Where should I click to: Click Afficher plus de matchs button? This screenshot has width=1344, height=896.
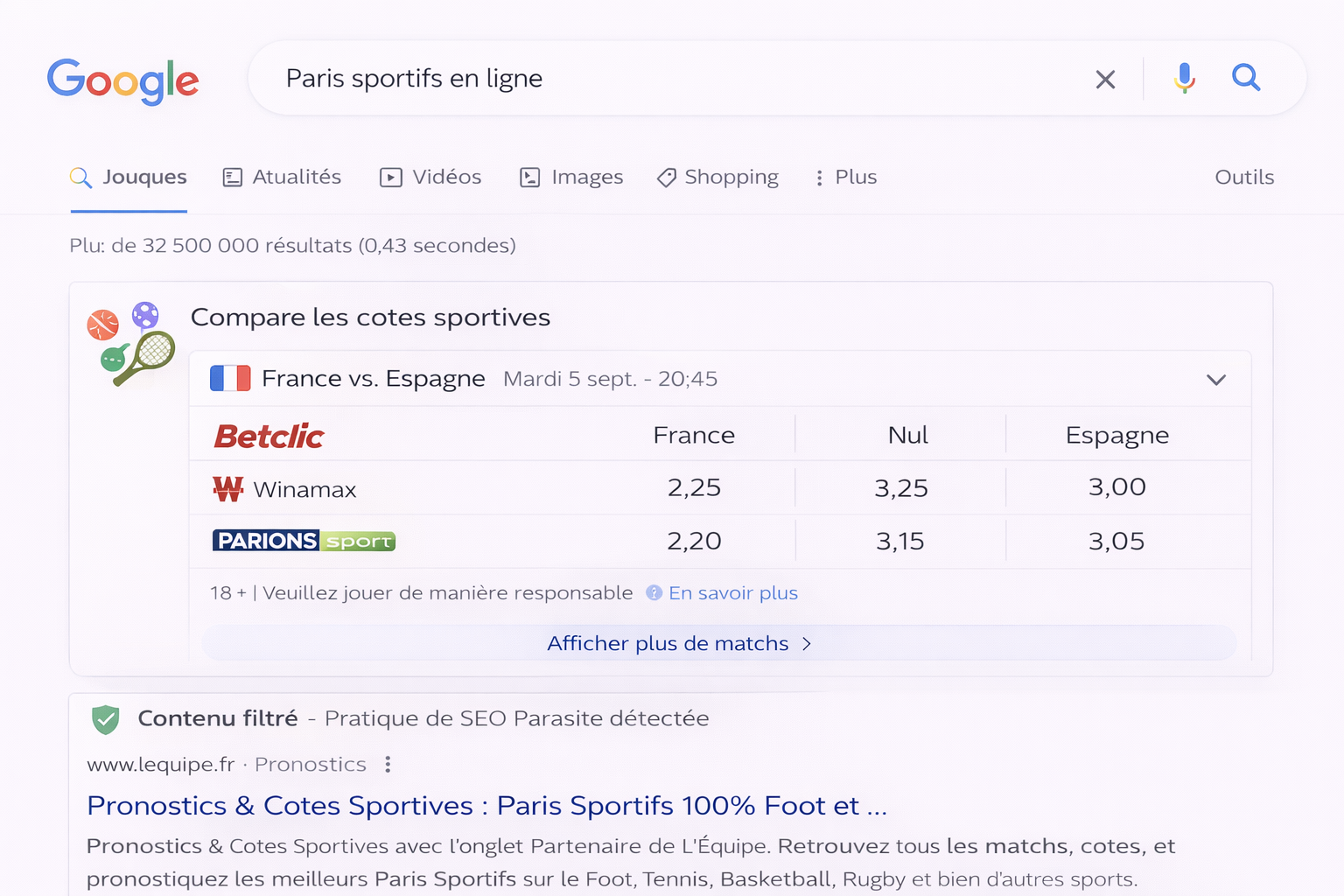point(679,644)
